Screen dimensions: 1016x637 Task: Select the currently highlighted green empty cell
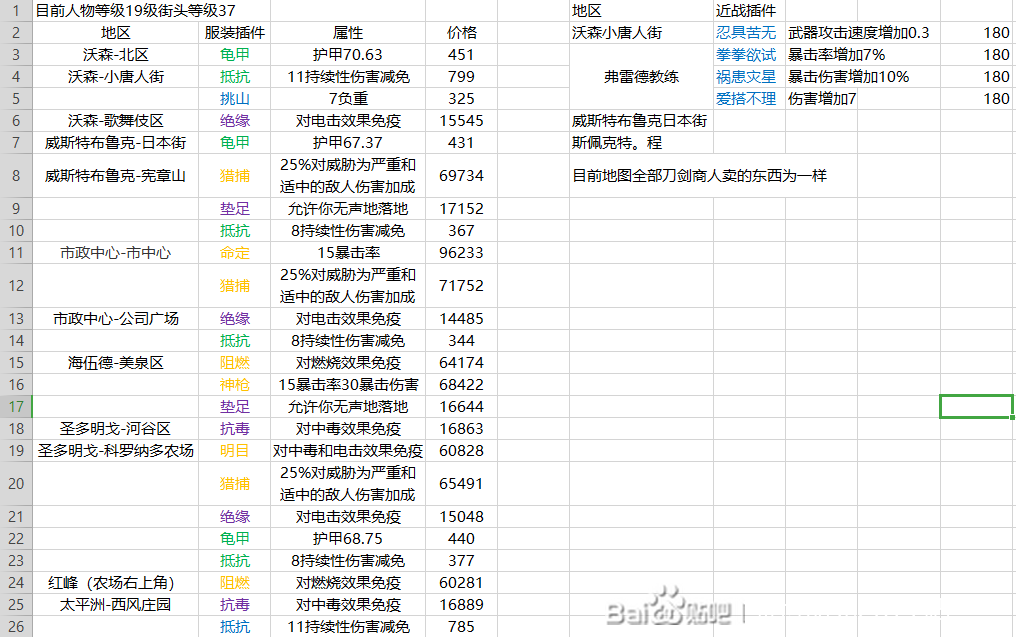(x=976, y=406)
